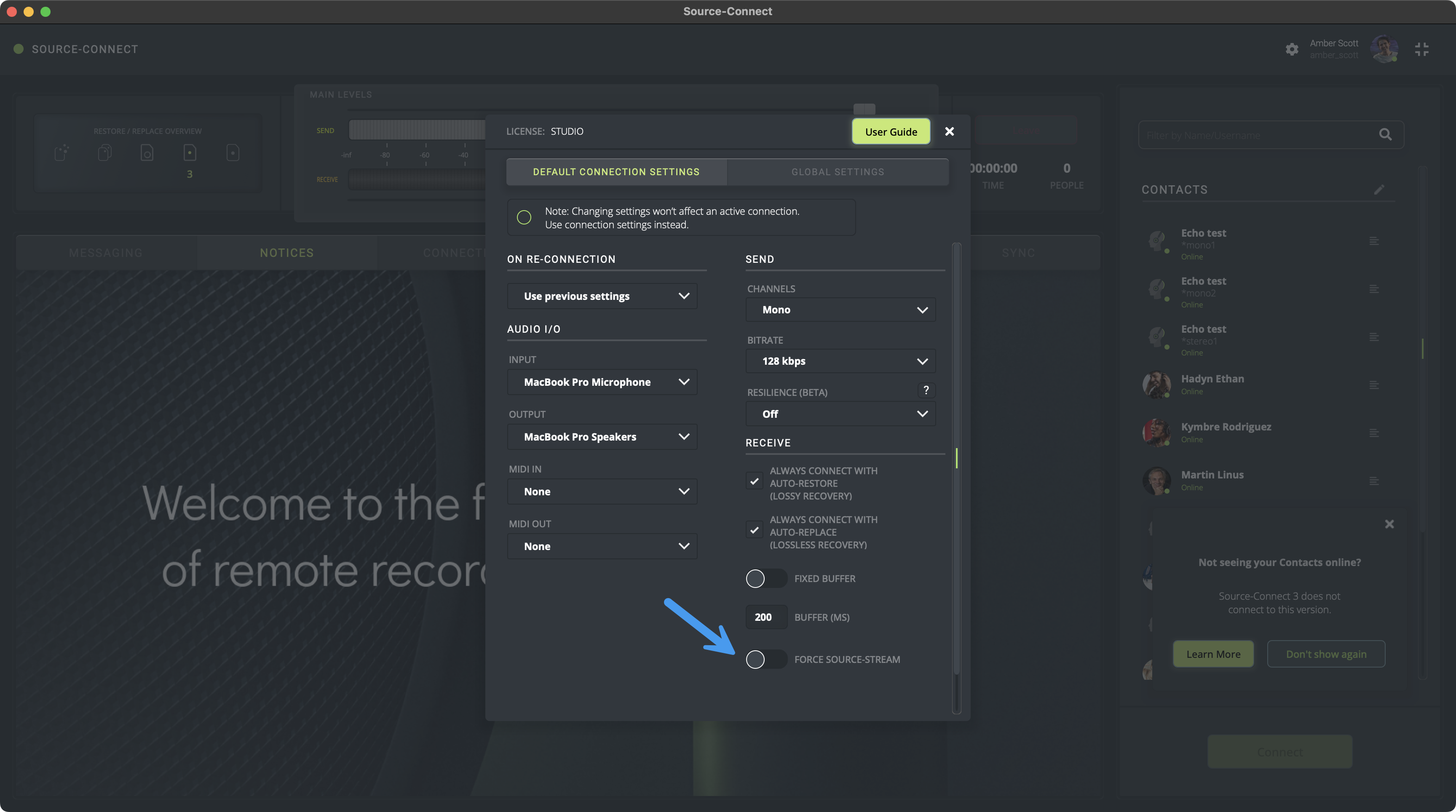Click the edit contacts pencil icon
Image resolution: width=1456 pixels, height=812 pixels.
(x=1379, y=190)
